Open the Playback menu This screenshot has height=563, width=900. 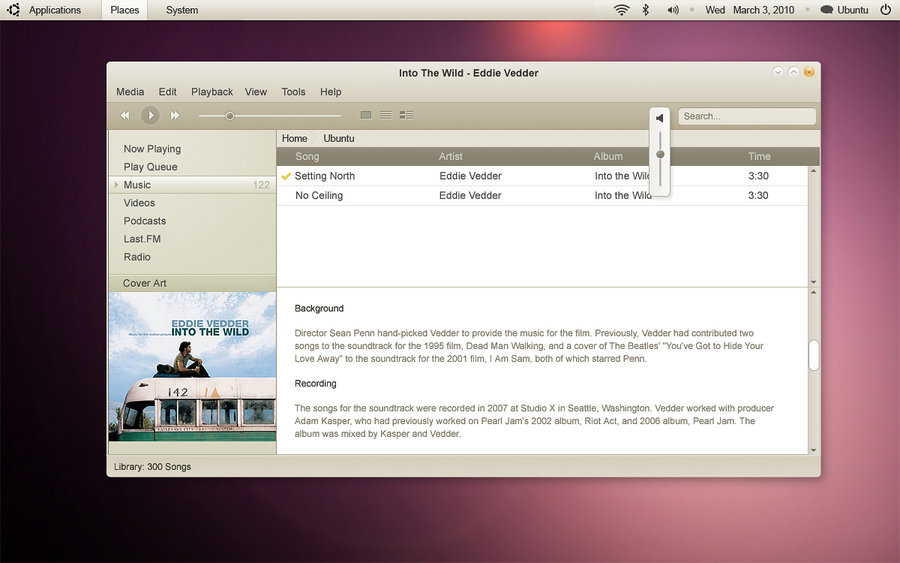coord(212,92)
